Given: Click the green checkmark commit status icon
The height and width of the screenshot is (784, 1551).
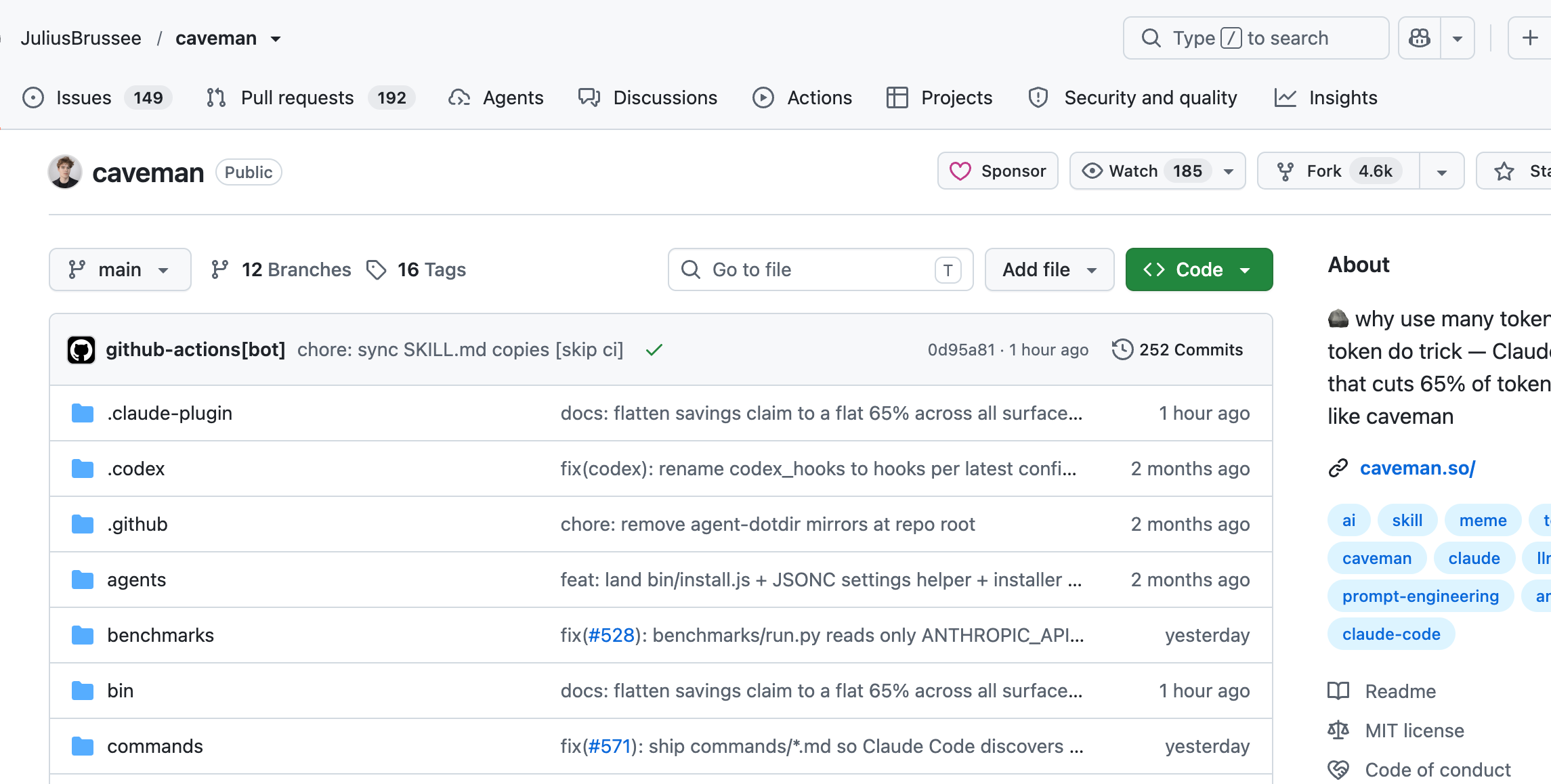Looking at the screenshot, I should coord(654,349).
